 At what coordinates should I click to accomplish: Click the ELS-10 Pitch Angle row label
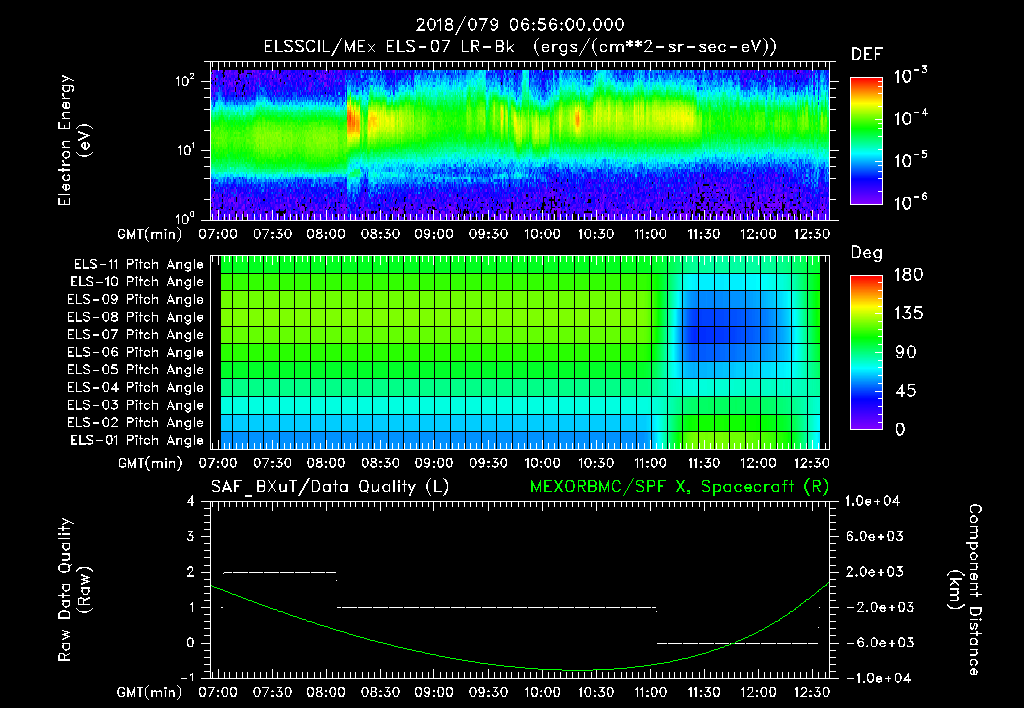[137, 282]
